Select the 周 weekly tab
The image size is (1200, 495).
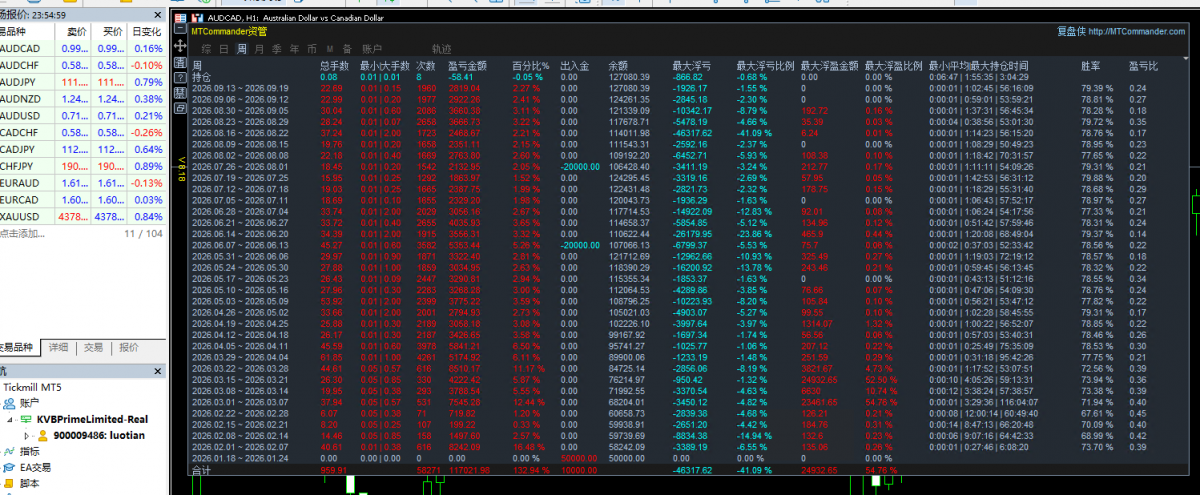[241, 48]
